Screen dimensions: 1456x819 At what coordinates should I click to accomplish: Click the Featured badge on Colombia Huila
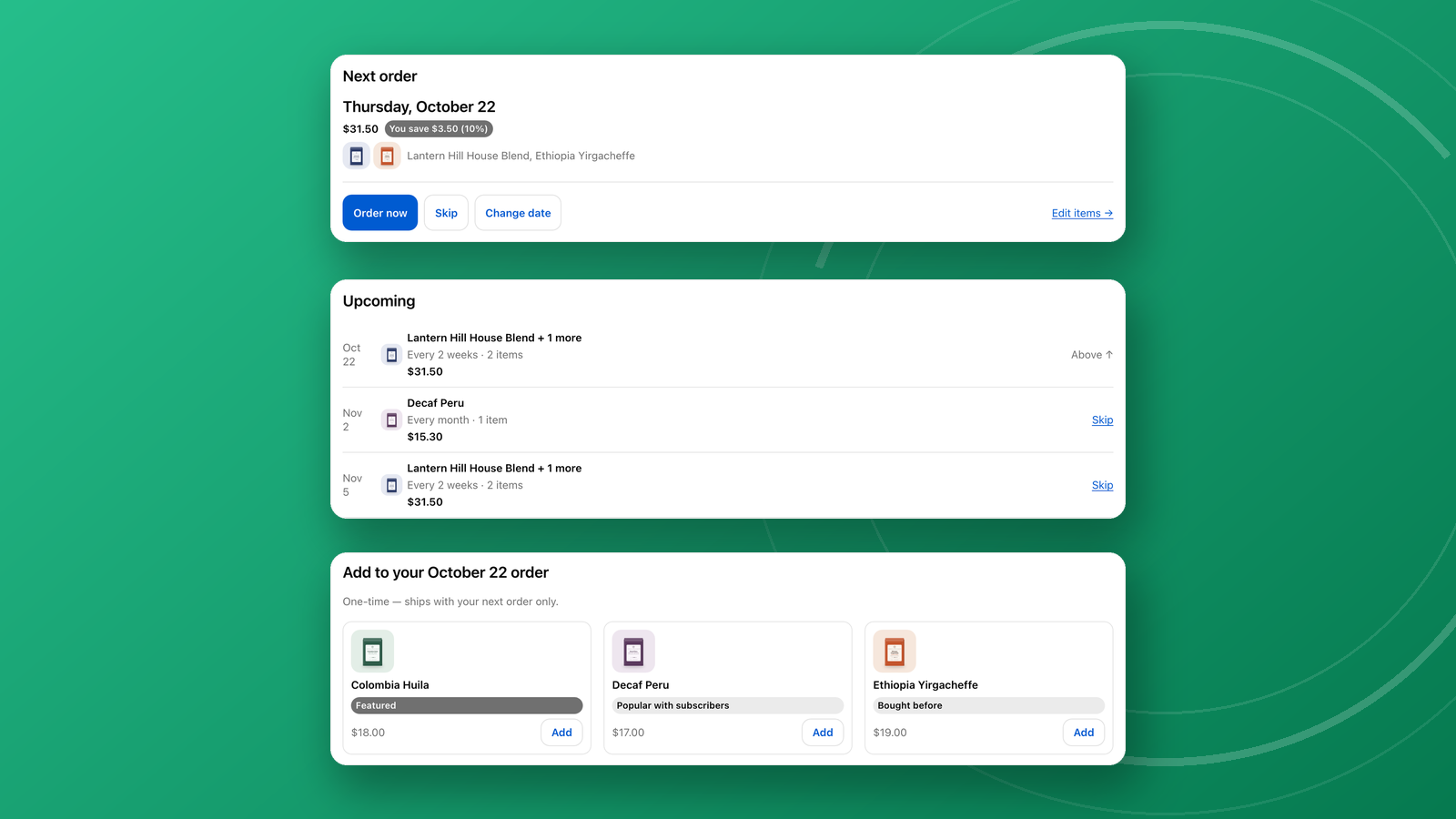point(467,705)
